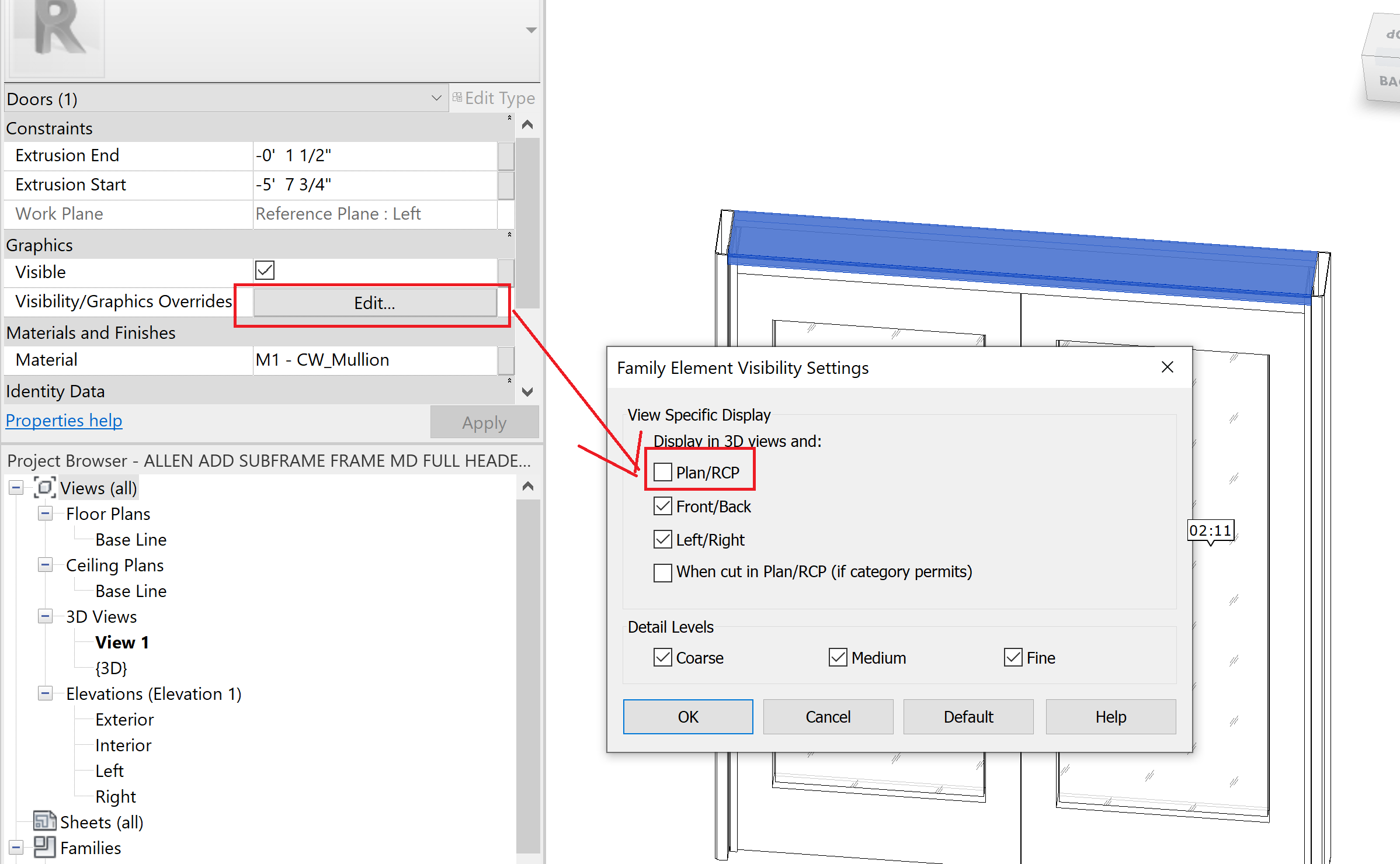This screenshot has height=864, width=1400.
Task: Collapse the Constraints properties group
Action: (509, 118)
